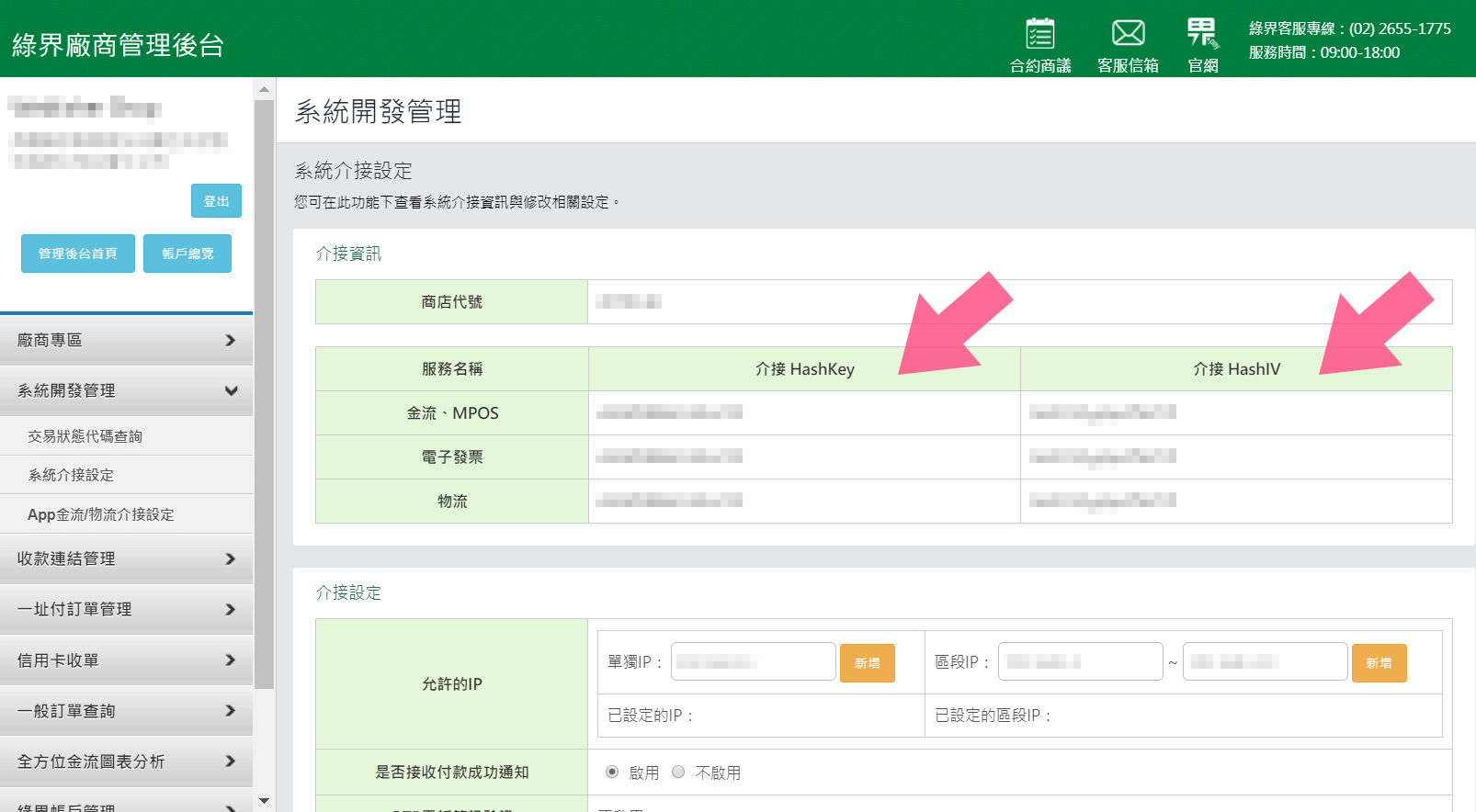This screenshot has height=812, width=1476.
Task: Click the 單獨IP input field
Action: tap(753, 661)
